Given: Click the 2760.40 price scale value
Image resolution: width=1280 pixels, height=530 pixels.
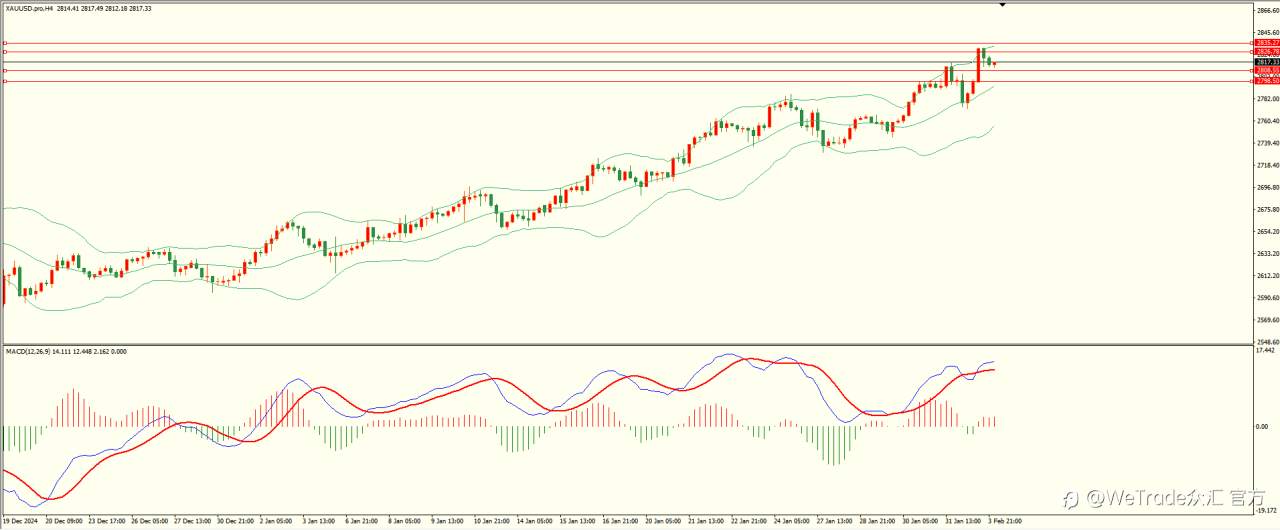Looking at the screenshot, I should 1267,121.
